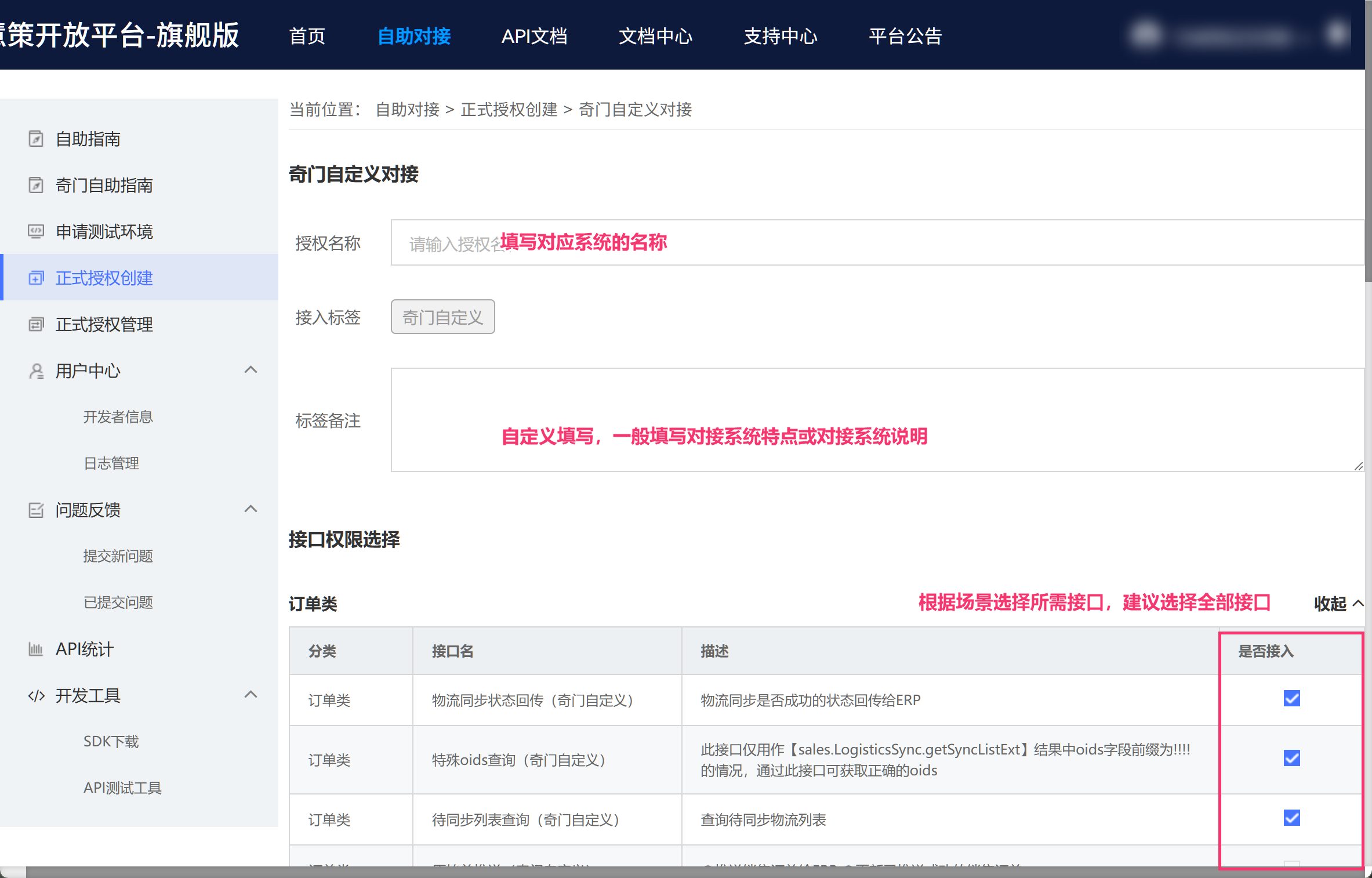1372x878 pixels.
Task: Open the SDK下载 link
Action: [x=111, y=741]
